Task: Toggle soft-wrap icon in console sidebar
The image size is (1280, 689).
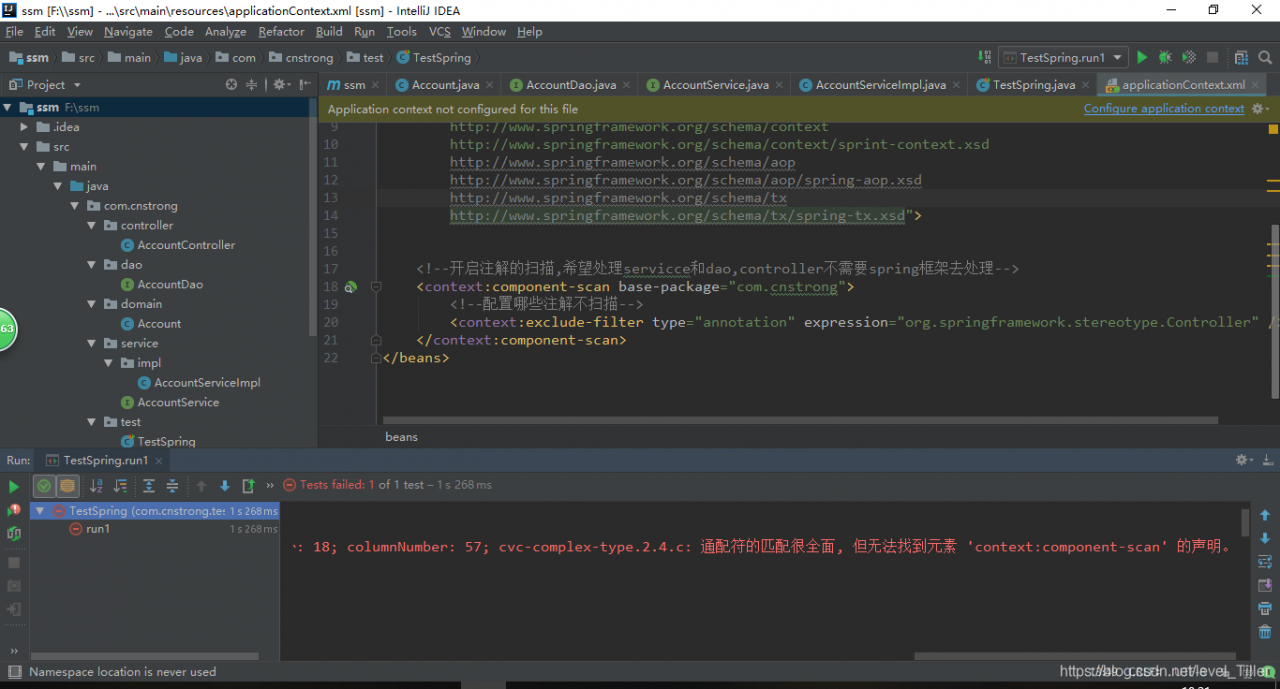Action: [1265, 562]
